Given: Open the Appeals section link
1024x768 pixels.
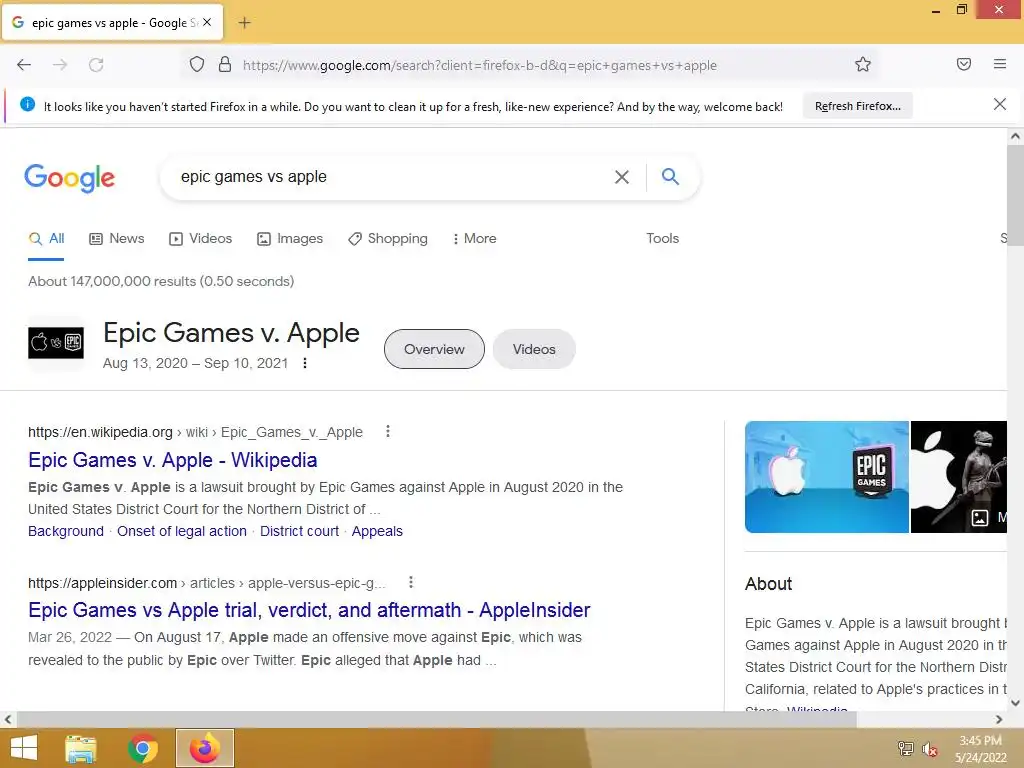Looking at the screenshot, I should [x=377, y=531].
